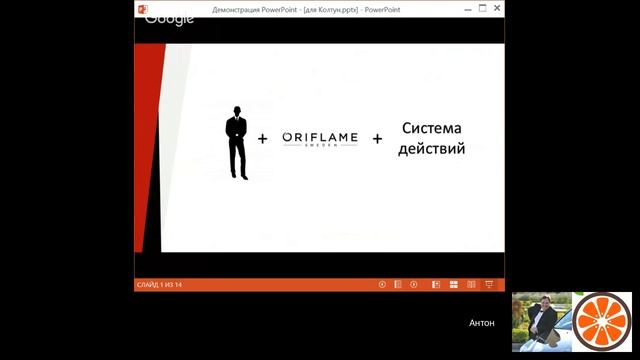Click 'Слайд 1 из 14' status text

(160, 284)
